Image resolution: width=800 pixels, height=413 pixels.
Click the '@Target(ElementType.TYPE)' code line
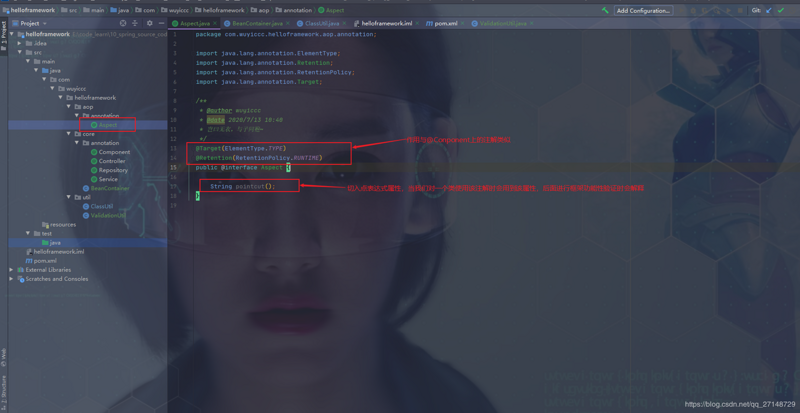[241, 148]
